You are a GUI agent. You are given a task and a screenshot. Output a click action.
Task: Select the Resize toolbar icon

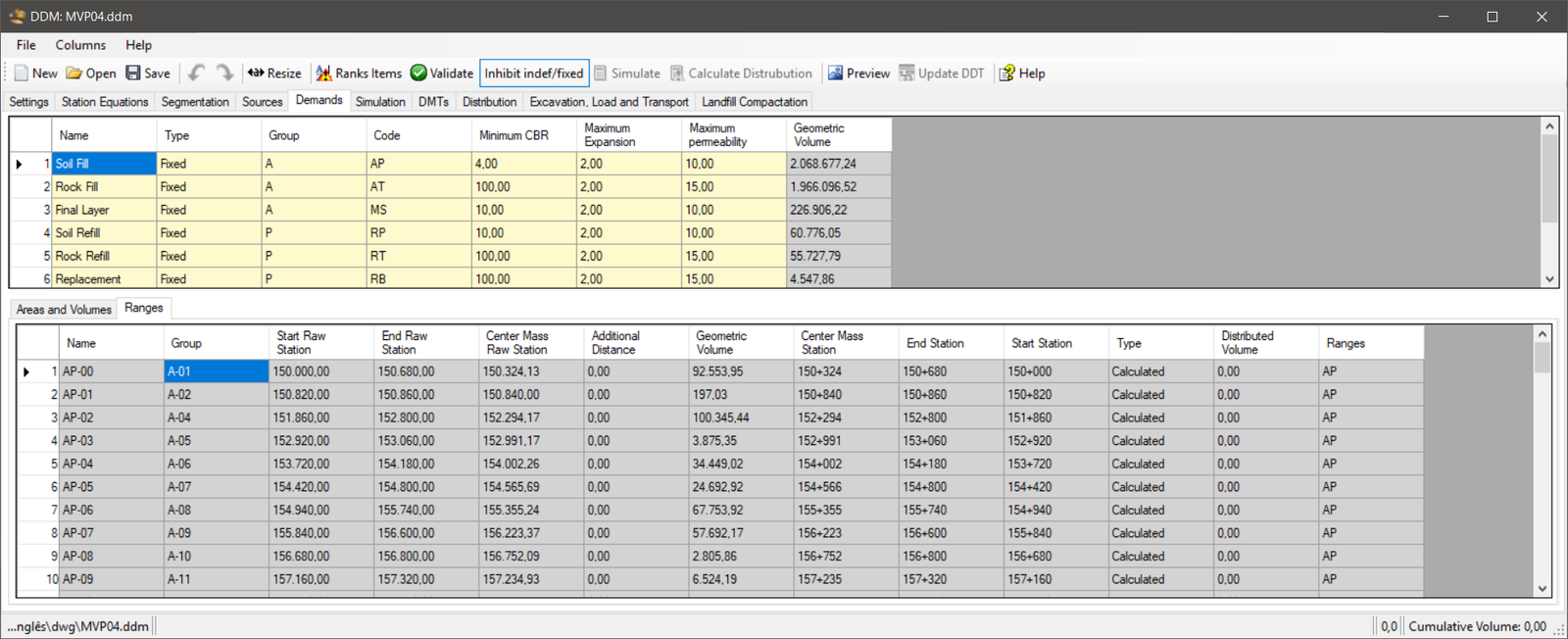click(256, 74)
